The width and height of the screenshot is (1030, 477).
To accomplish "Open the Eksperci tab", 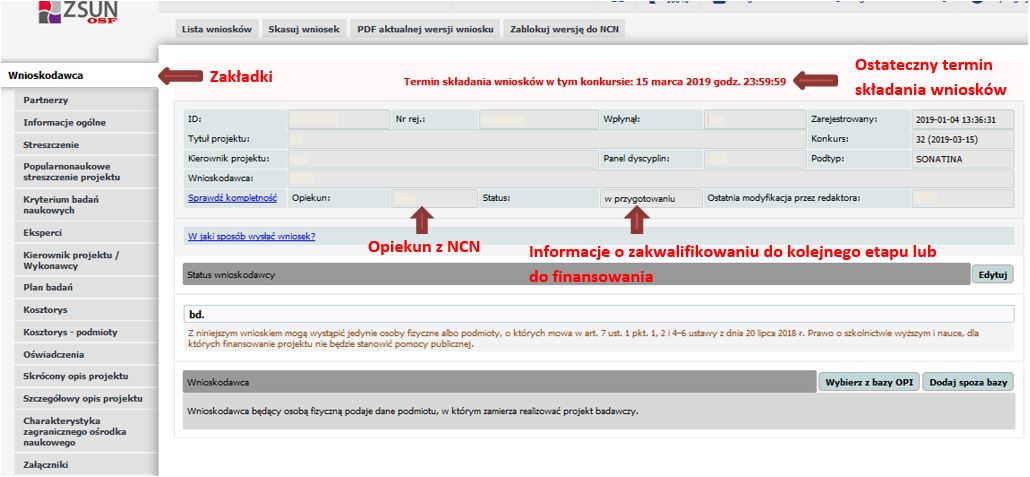I will tap(86, 233).
